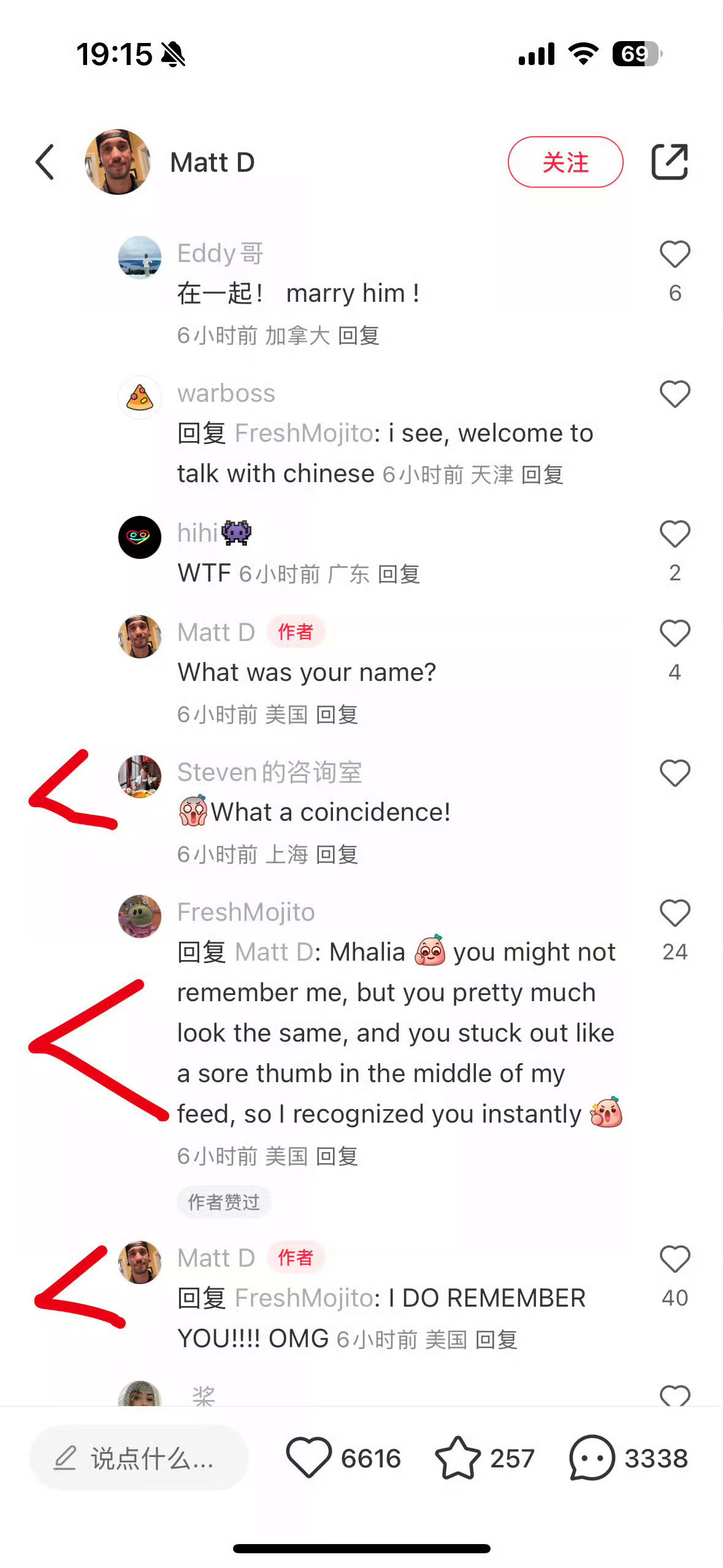Open hihi's black avatar thumbnail
Screen dimensions: 723x1568
click(140, 537)
